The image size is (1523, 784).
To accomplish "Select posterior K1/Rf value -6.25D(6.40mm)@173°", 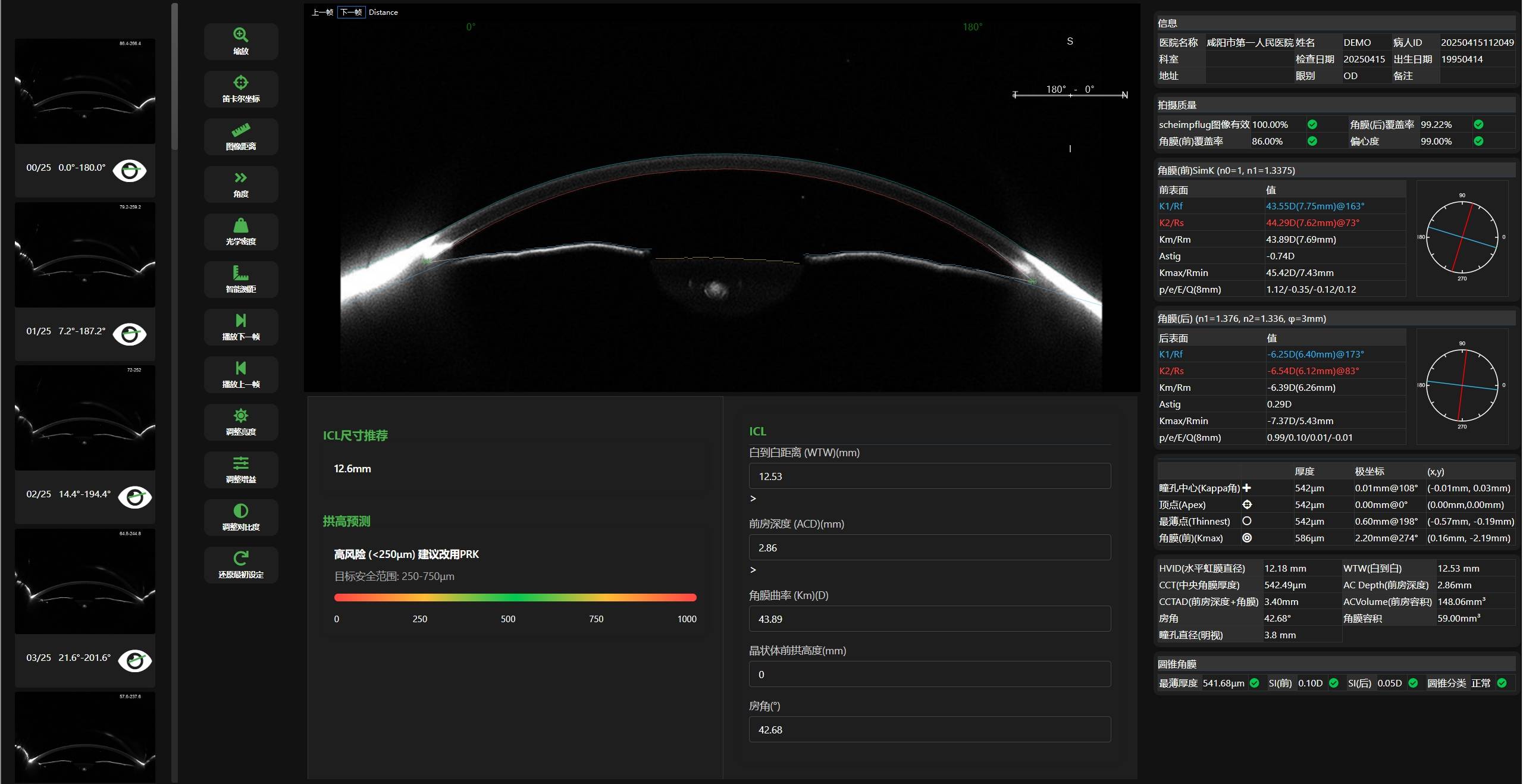I will [1315, 355].
